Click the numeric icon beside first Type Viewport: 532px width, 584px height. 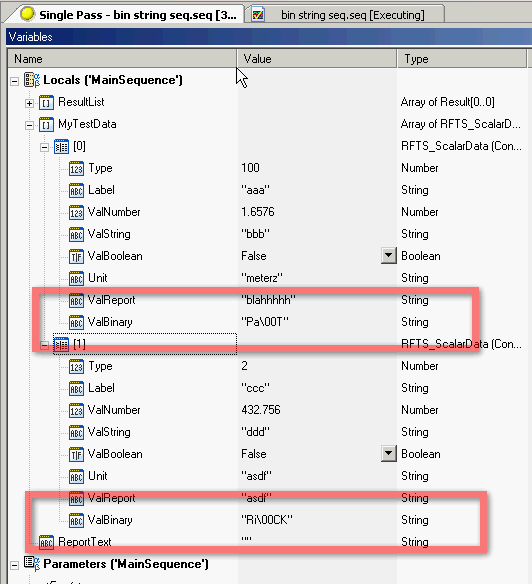[x=76, y=169]
